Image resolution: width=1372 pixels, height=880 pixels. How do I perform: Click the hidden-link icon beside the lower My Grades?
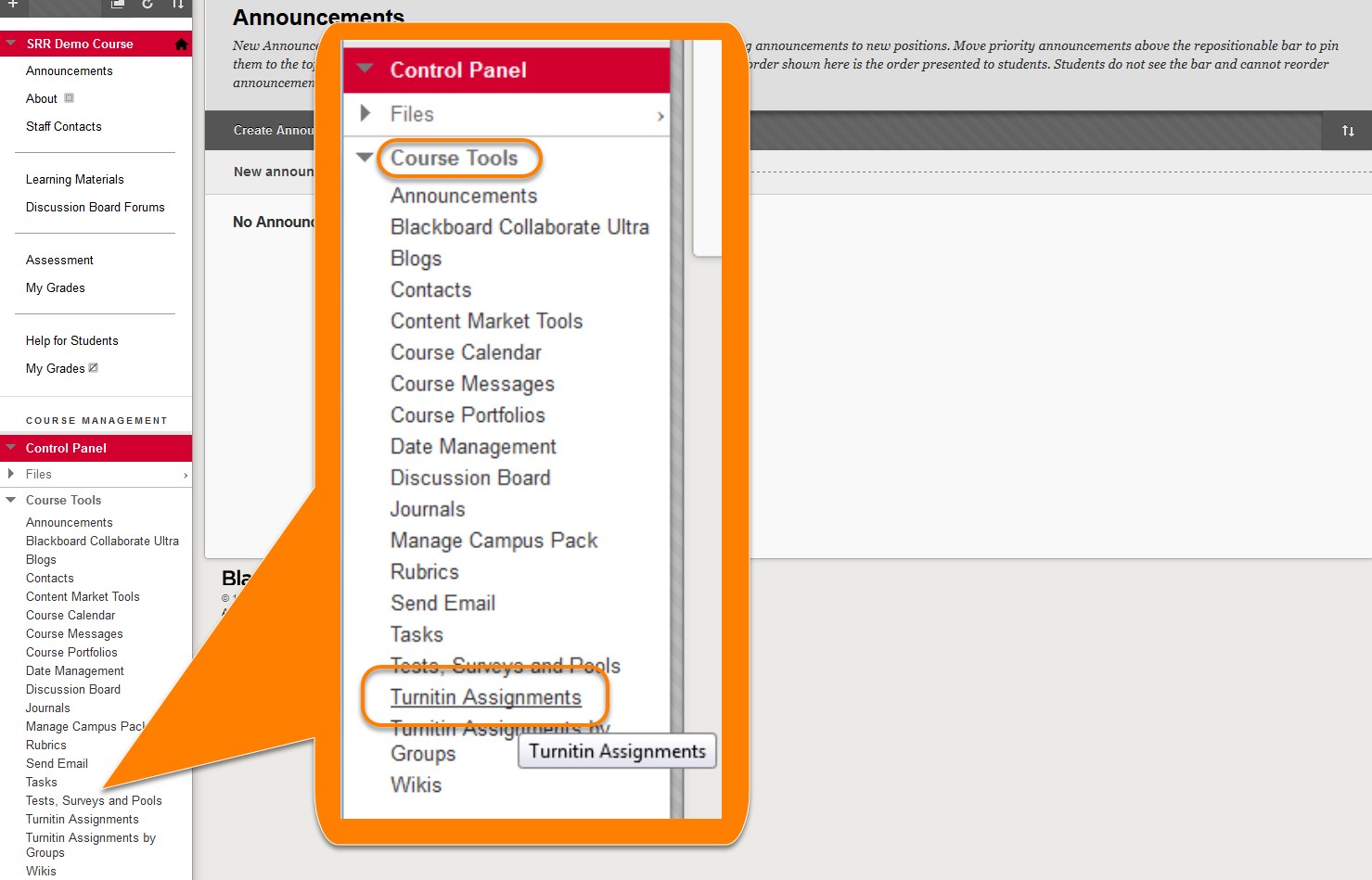[93, 368]
